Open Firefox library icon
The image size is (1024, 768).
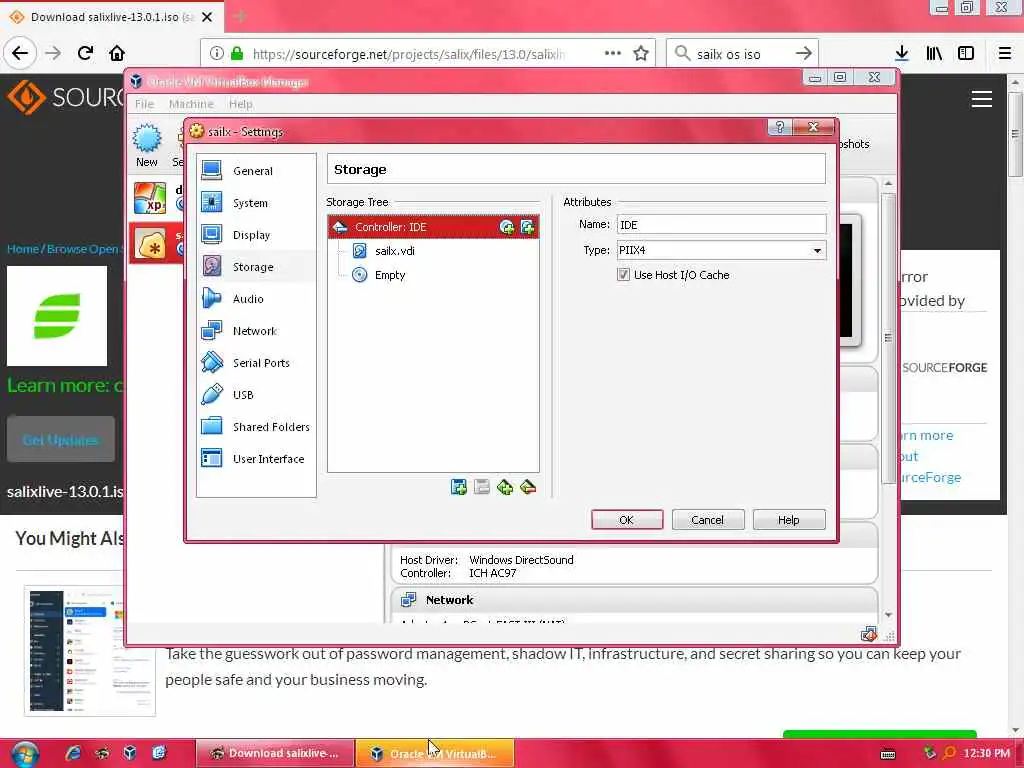pos(934,53)
